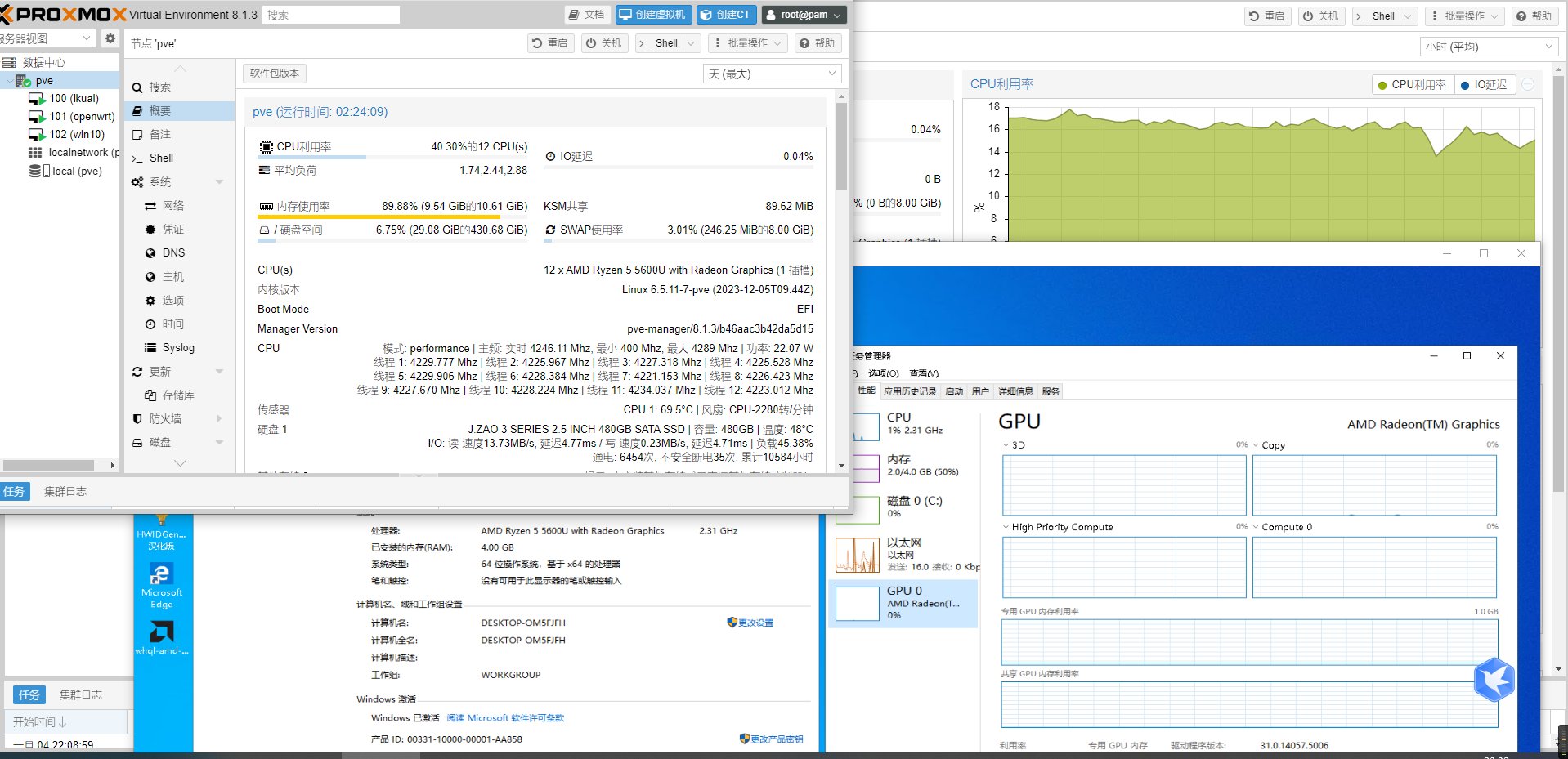Open 网络 network settings in node menu
This screenshot has height=759, width=1568.
point(179,206)
